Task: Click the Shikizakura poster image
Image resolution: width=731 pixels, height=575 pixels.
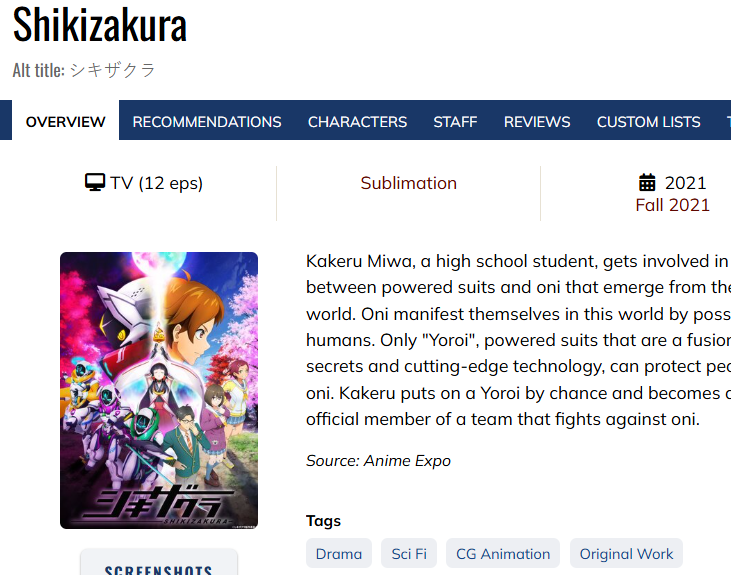Action: [159, 390]
